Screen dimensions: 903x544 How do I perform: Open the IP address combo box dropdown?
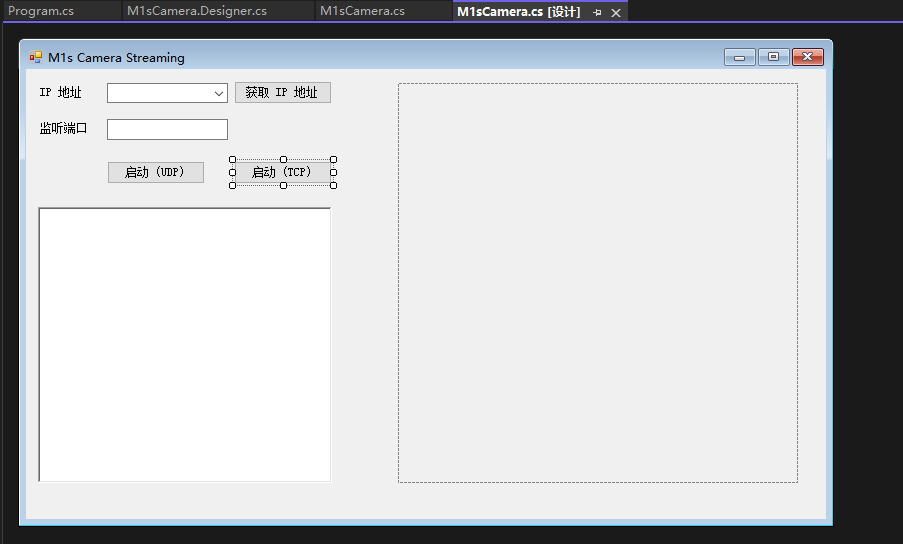point(219,93)
